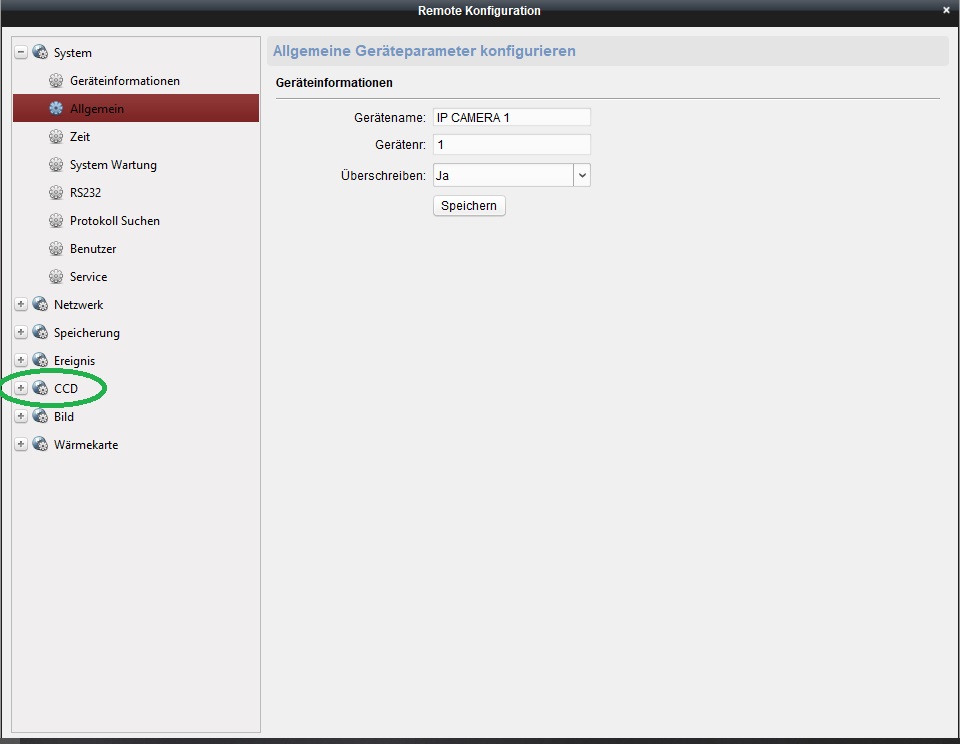This screenshot has height=744, width=960.
Task: Click the gear icon beside Service
Action: (56, 277)
